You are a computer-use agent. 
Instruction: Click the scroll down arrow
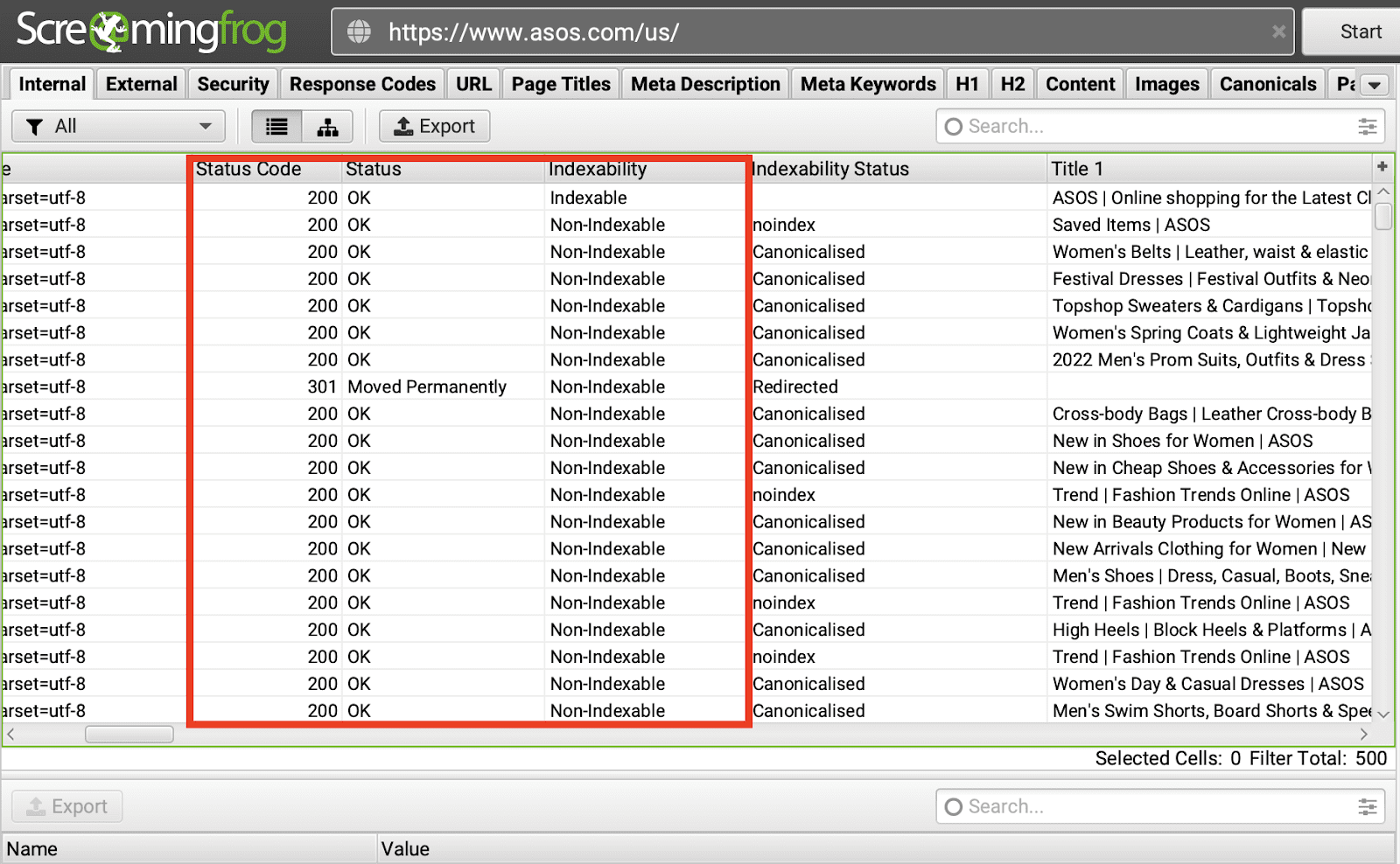click(1383, 714)
